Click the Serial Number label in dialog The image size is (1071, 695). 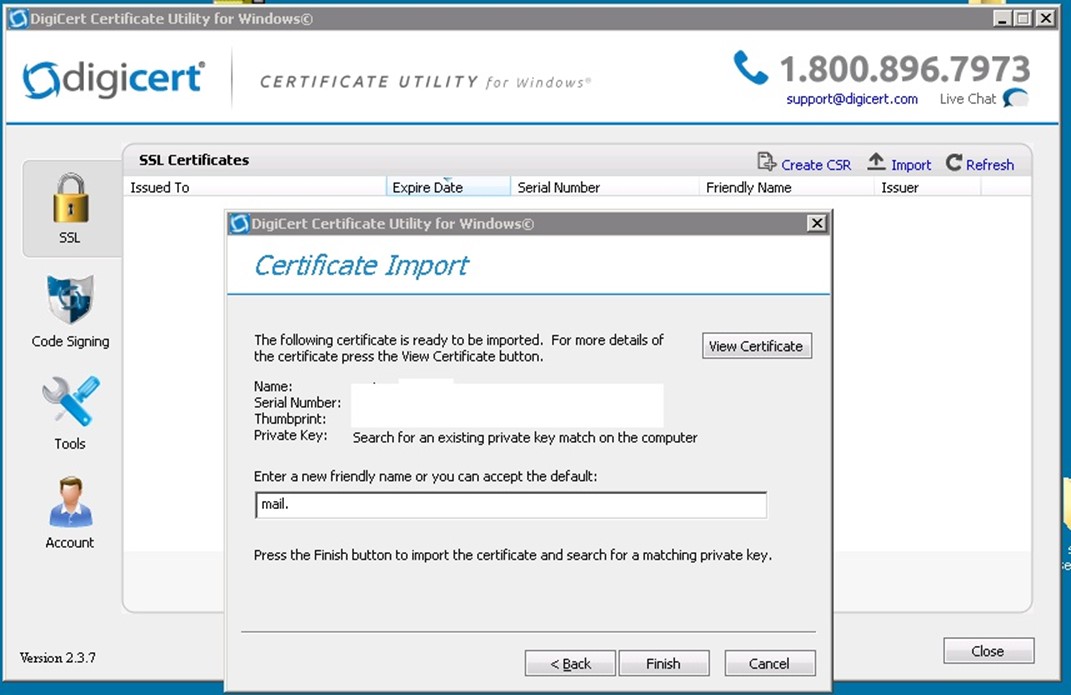(x=297, y=403)
